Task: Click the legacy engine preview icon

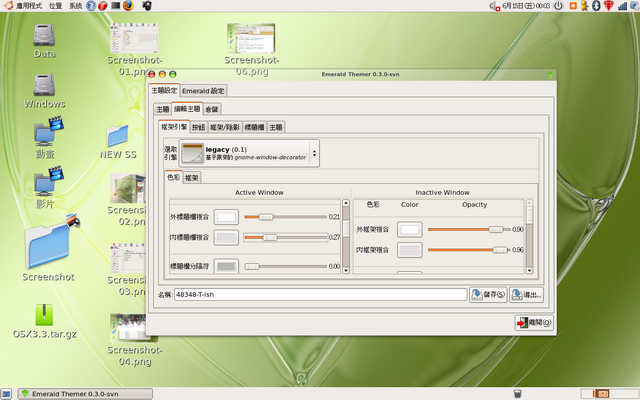Action: point(192,153)
